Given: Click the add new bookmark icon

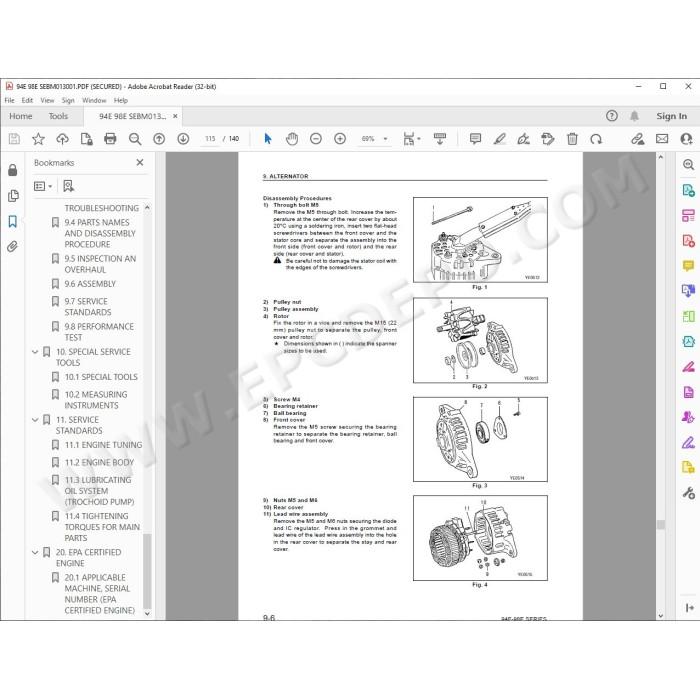Looking at the screenshot, I should point(68,186).
